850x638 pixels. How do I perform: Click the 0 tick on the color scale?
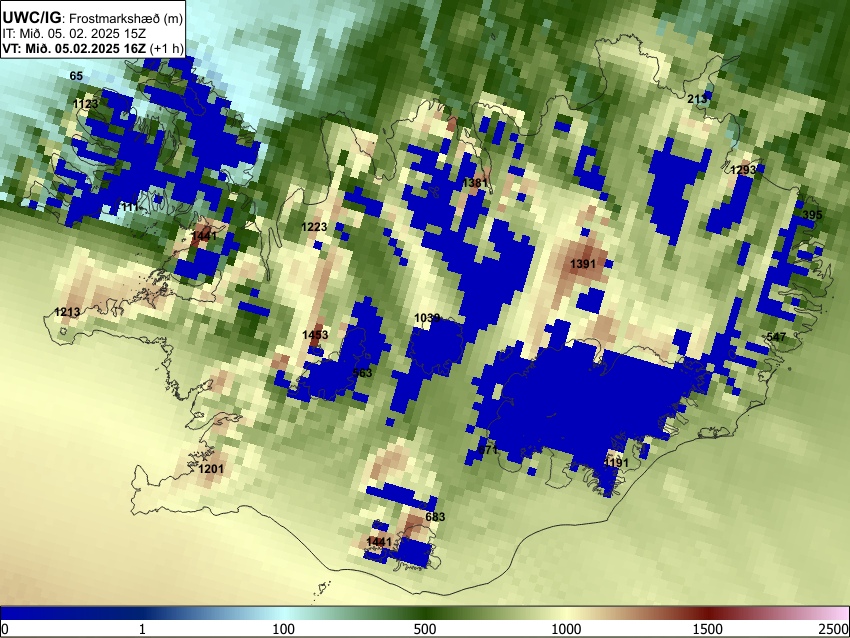[5, 629]
